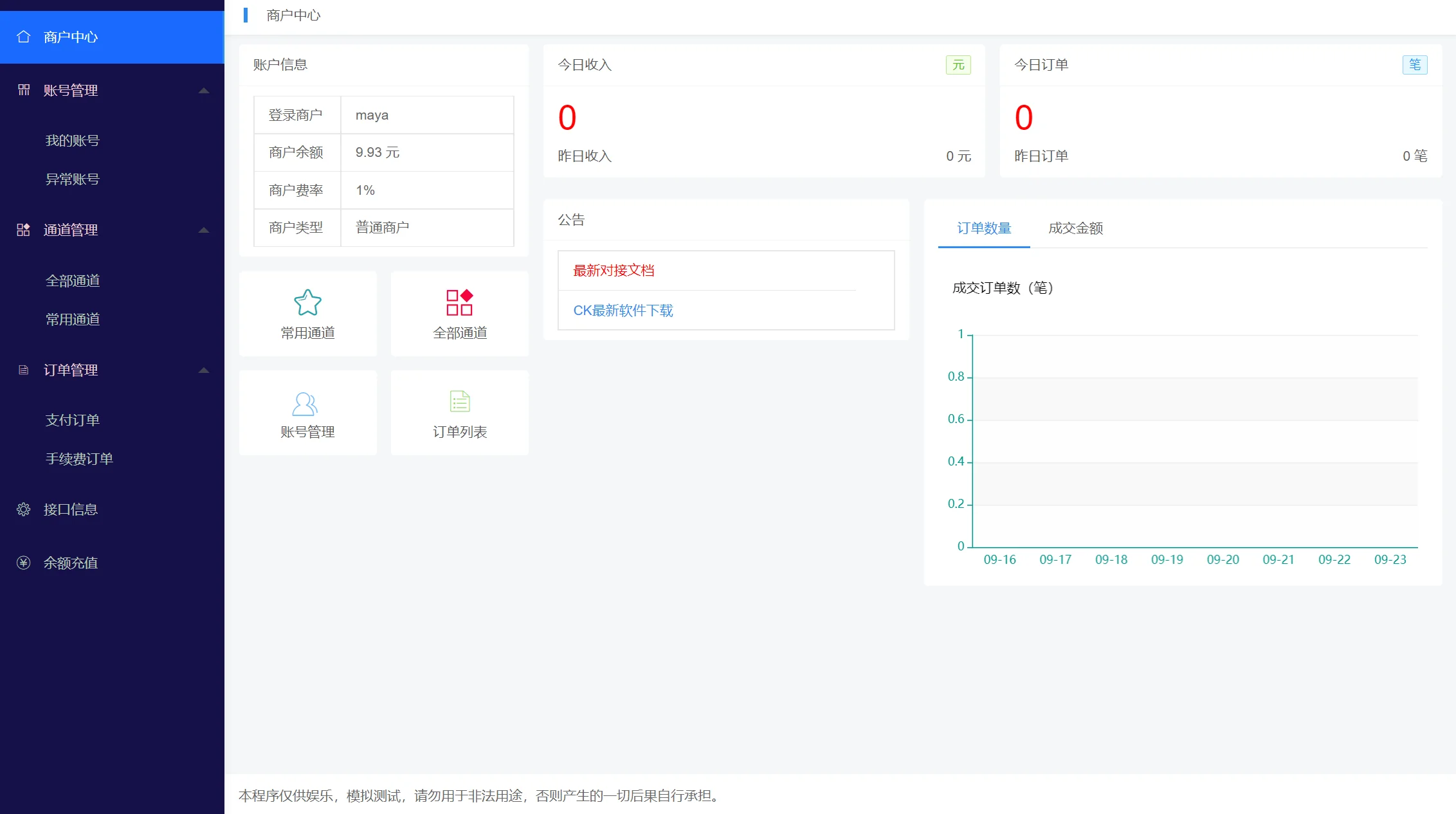Switch to the 成交金额 chart tab
The height and width of the screenshot is (814, 1456).
(x=1075, y=228)
